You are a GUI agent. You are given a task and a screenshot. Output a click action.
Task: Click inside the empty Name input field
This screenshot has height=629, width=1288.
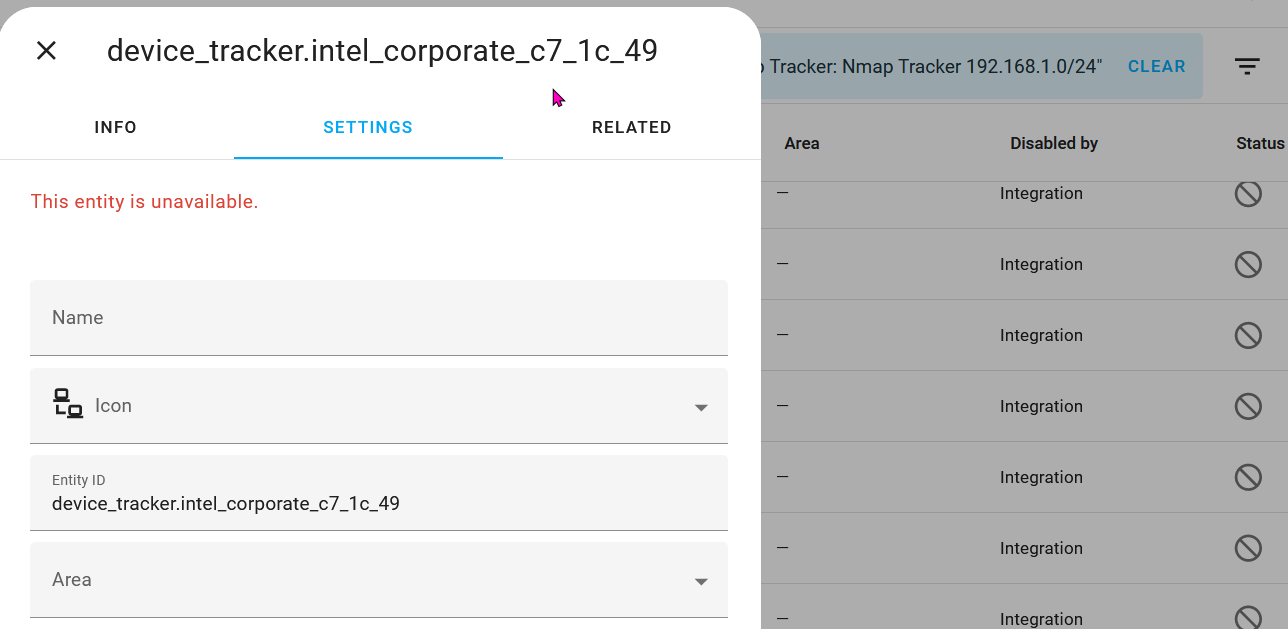[x=379, y=317]
